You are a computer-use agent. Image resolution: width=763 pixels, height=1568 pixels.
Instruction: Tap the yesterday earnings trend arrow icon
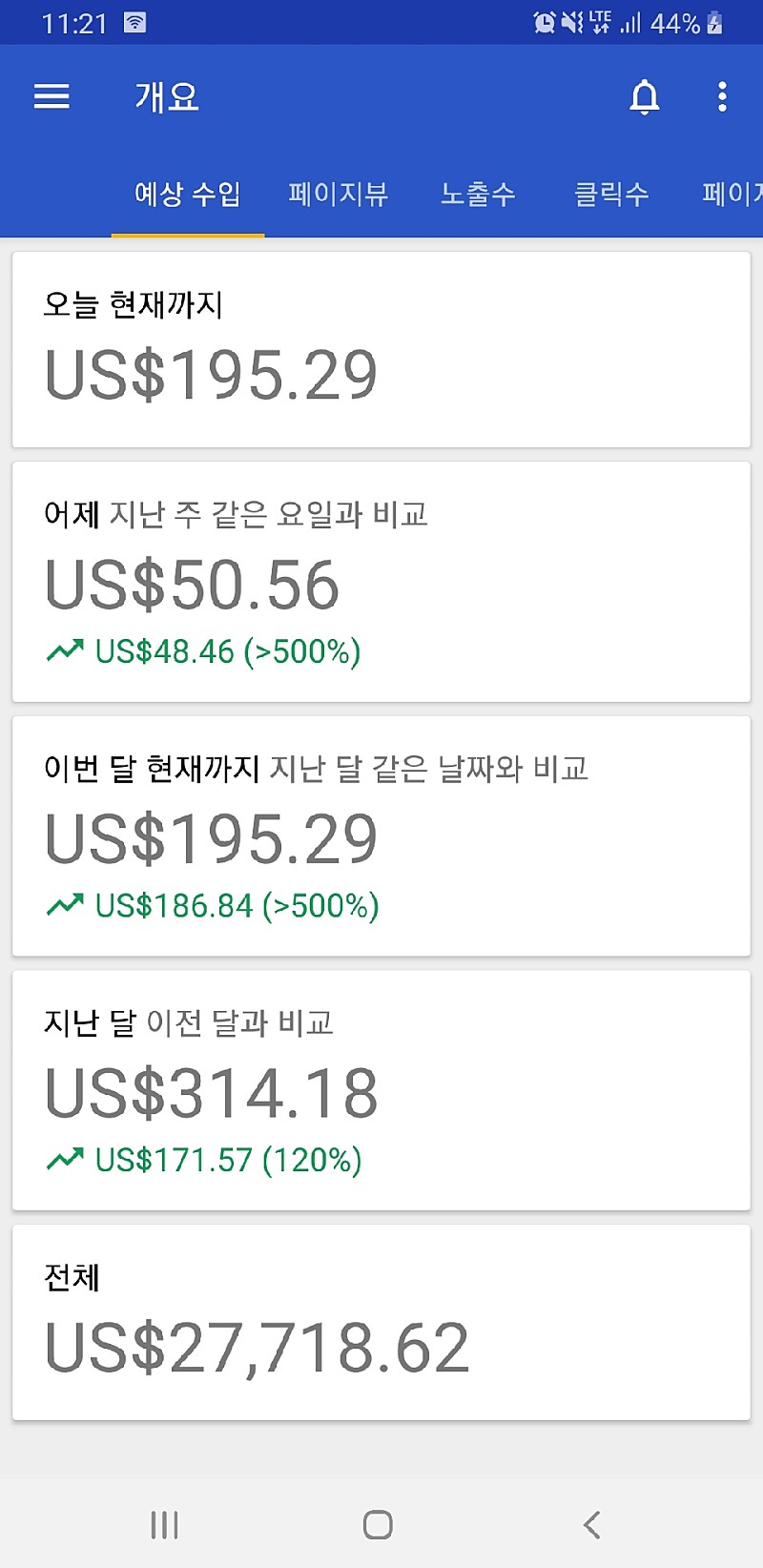click(x=65, y=651)
